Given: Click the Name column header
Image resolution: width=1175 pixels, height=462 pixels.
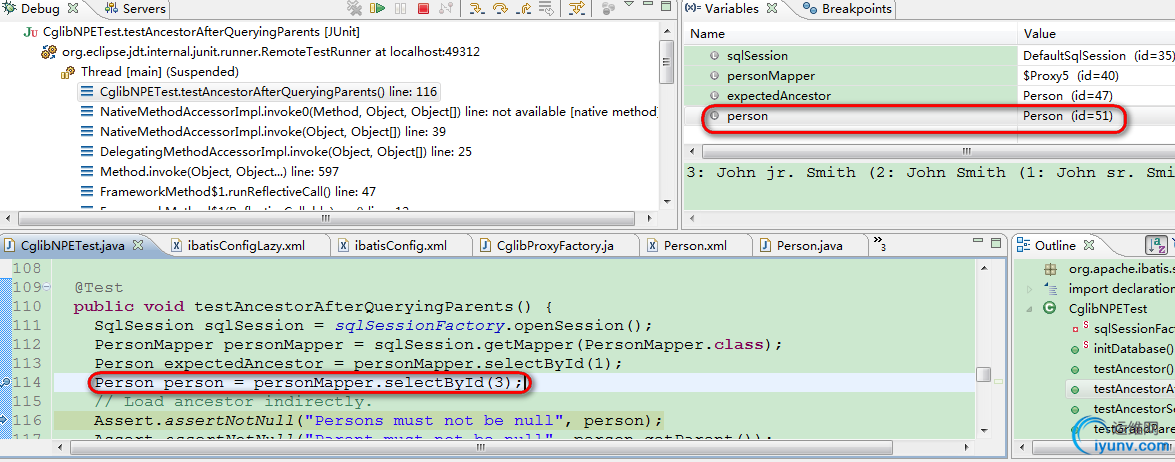Looking at the screenshot, I should [x=850, y=34].
